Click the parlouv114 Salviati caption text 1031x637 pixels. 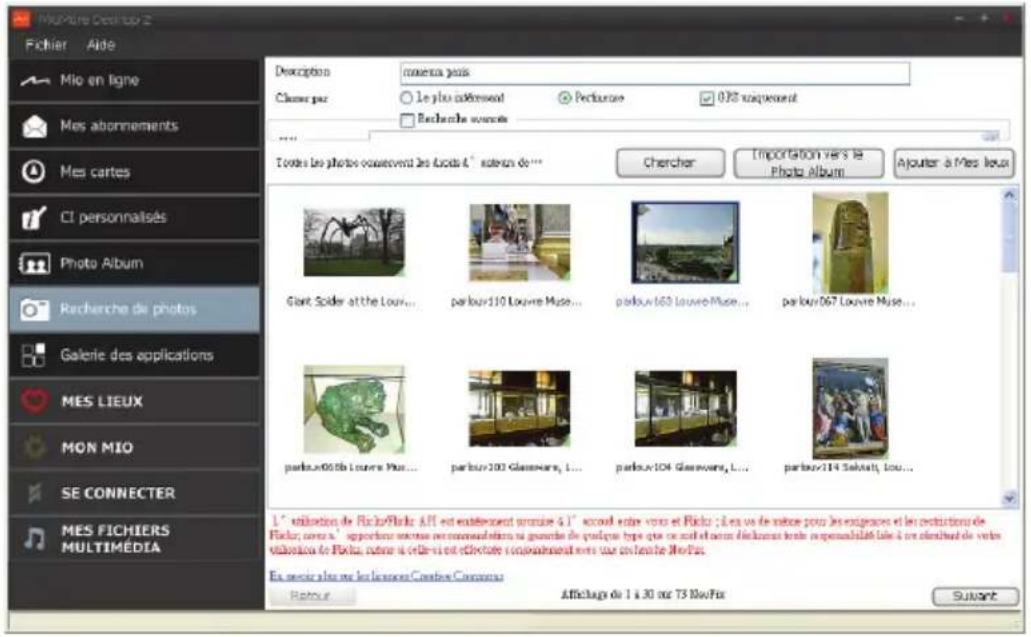coord(848,467)
